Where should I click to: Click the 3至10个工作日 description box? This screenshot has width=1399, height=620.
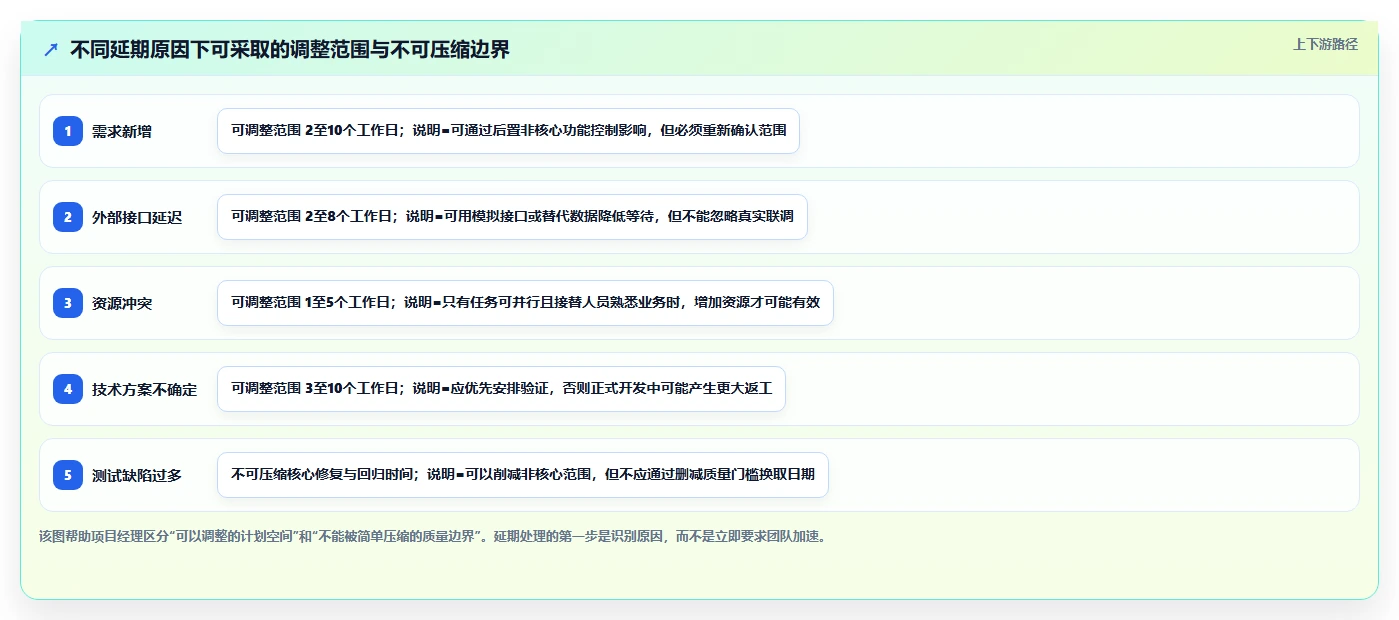click(x=501, y=389)
